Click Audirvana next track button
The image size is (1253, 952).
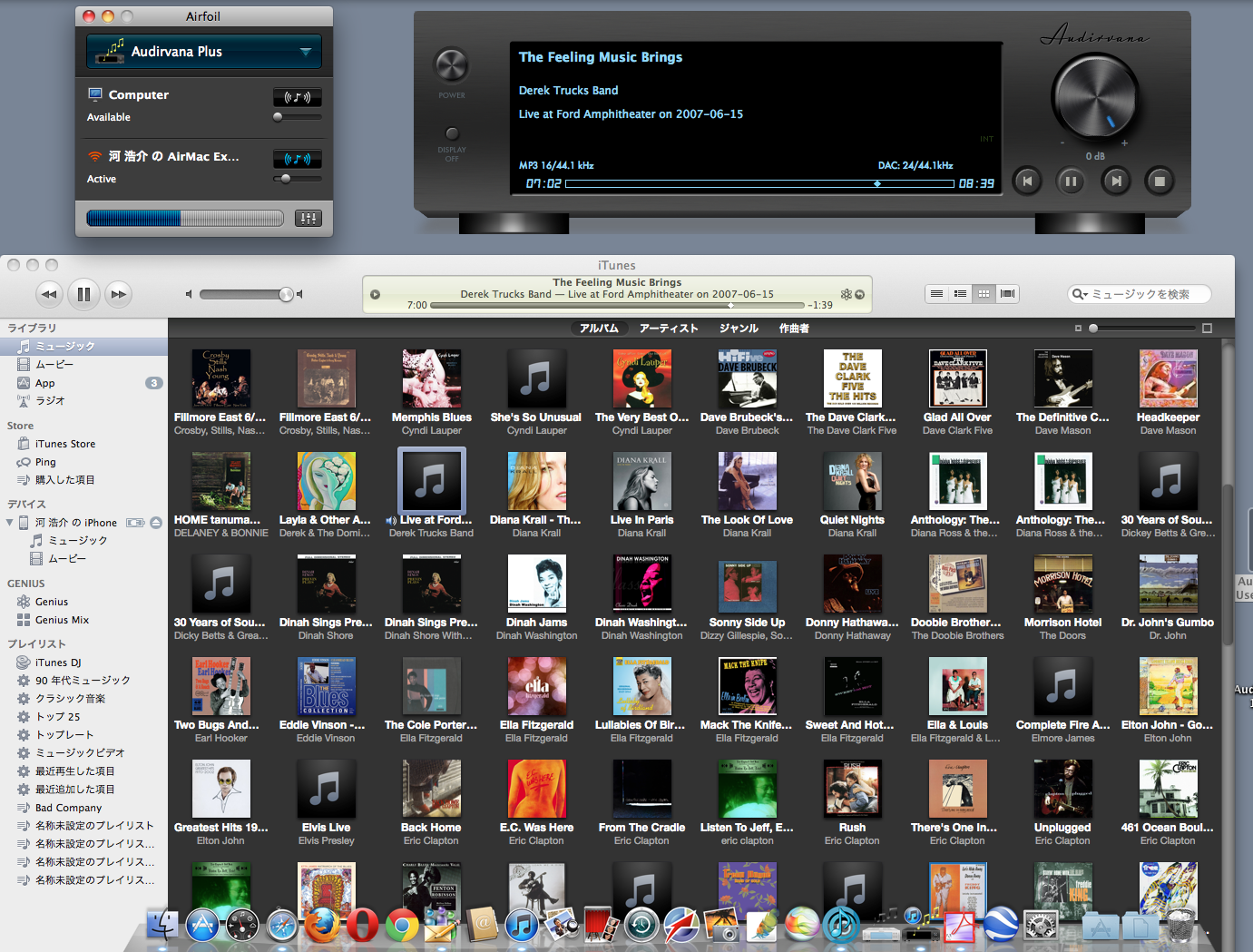pos(1116,182)
